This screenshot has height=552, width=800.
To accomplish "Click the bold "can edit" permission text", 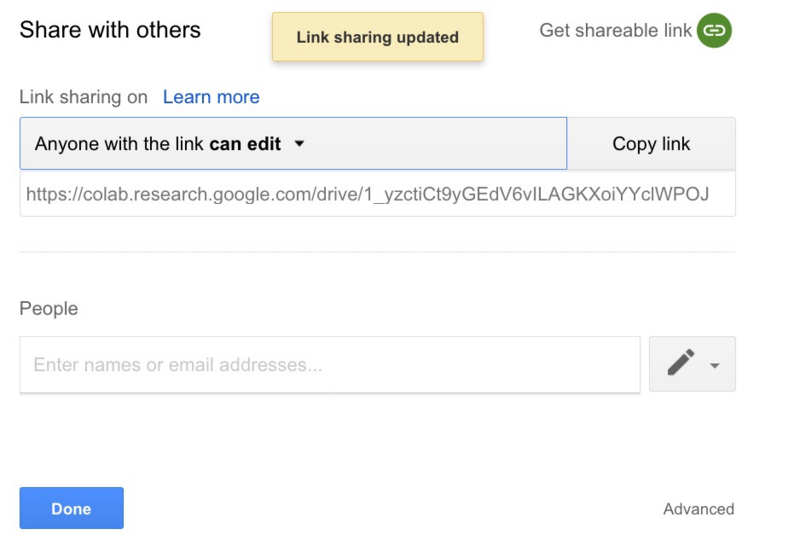I will point(245,144).
